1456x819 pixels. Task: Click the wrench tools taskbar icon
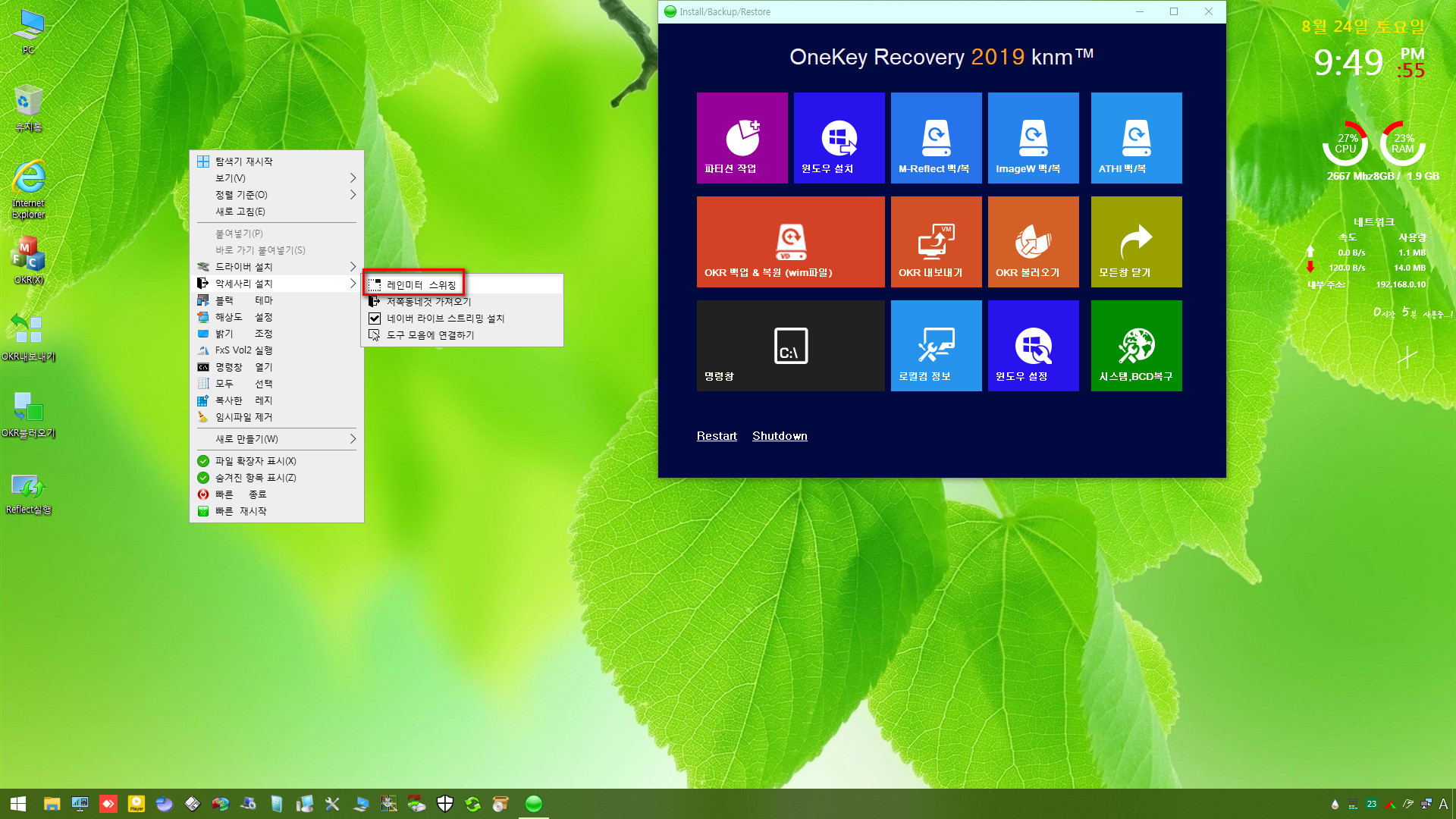[332, 804]
